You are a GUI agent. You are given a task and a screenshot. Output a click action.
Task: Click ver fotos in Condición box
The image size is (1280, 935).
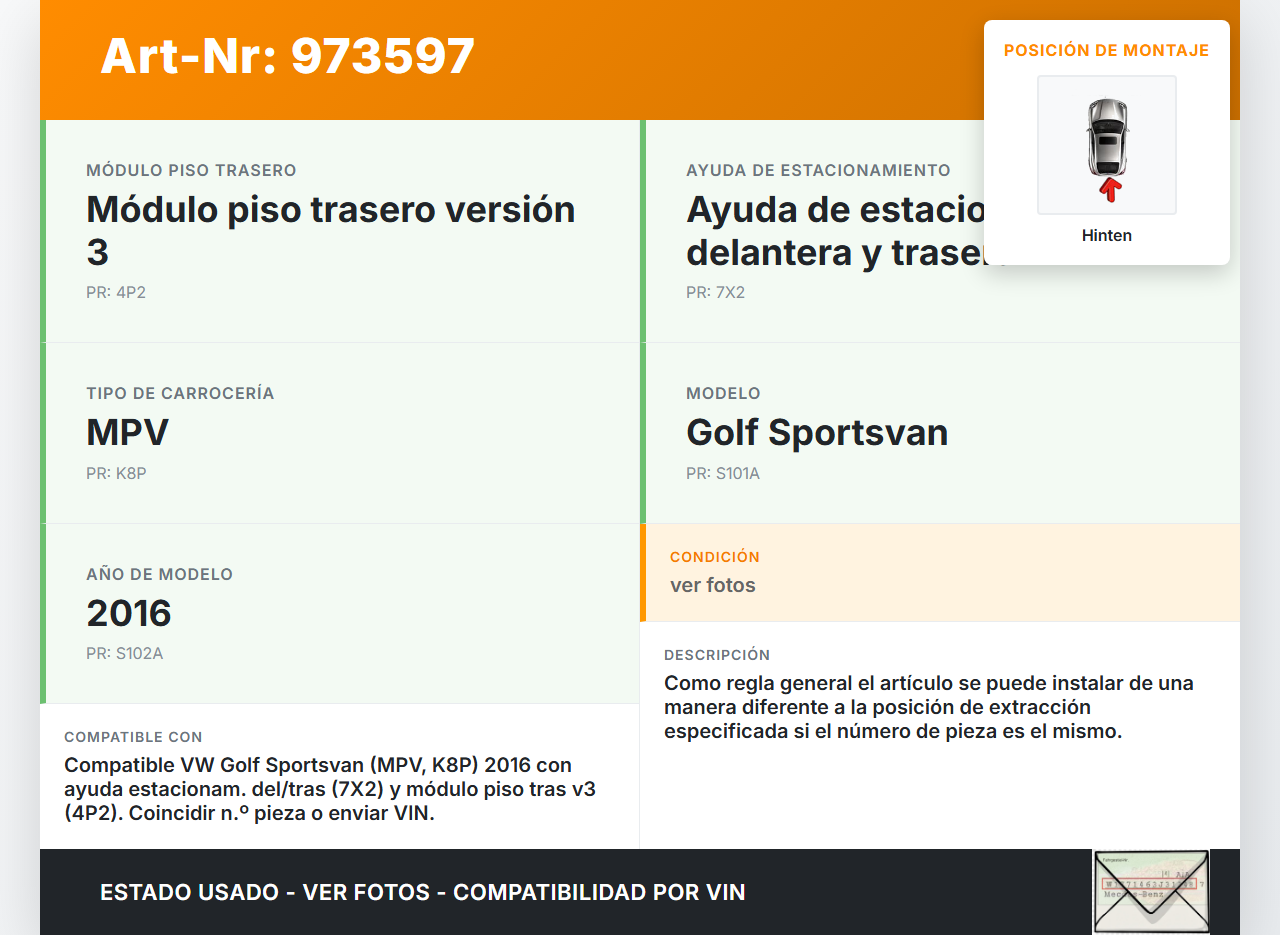point(712,586)
